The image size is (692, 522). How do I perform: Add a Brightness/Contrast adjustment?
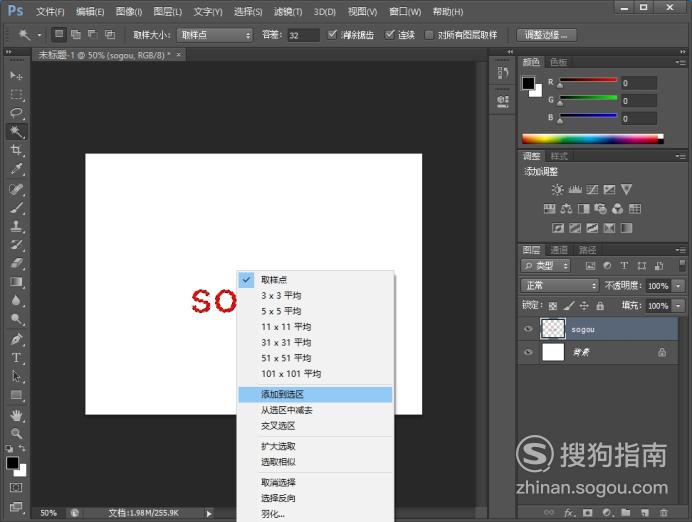pyautogui.click(x=557, y=190)
